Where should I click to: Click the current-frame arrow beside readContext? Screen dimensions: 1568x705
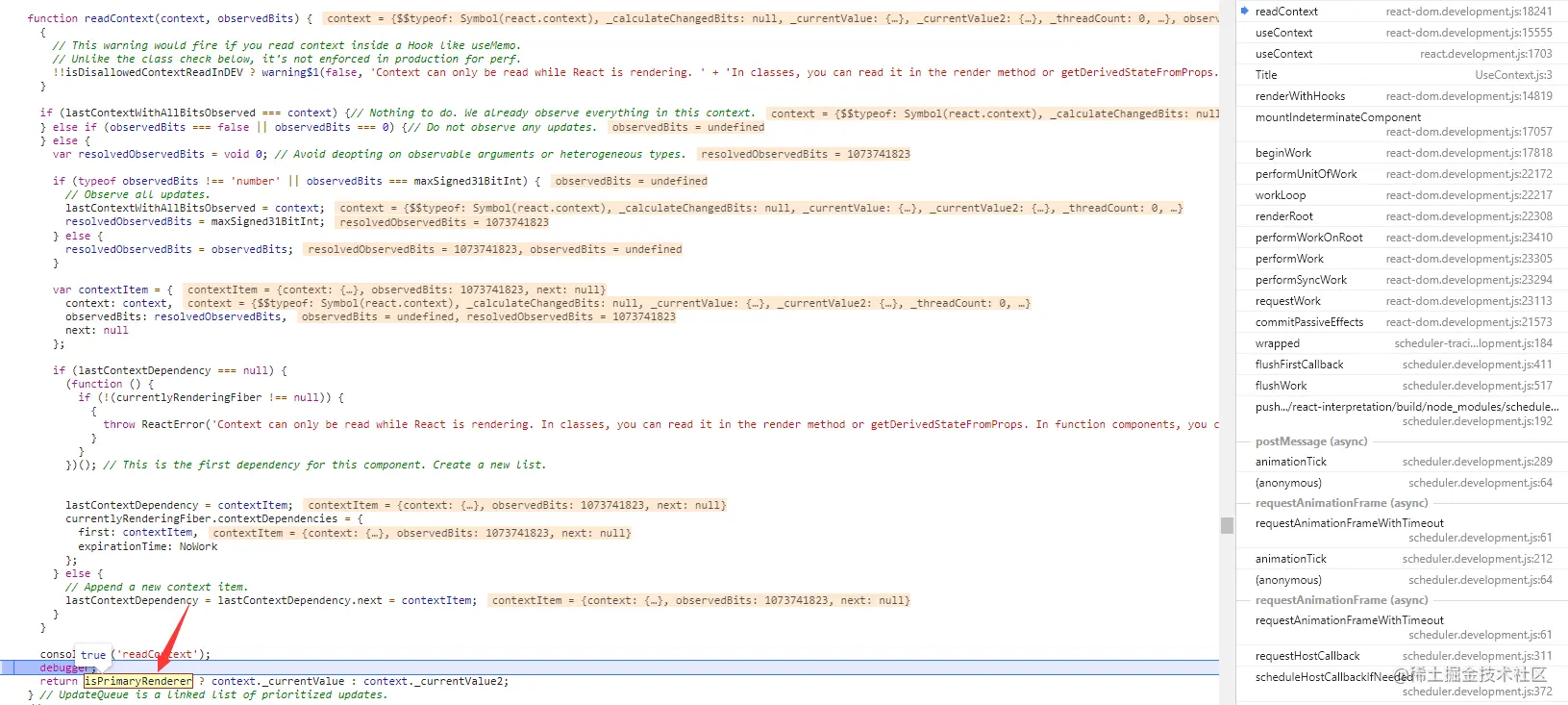tap(1245, 12)
